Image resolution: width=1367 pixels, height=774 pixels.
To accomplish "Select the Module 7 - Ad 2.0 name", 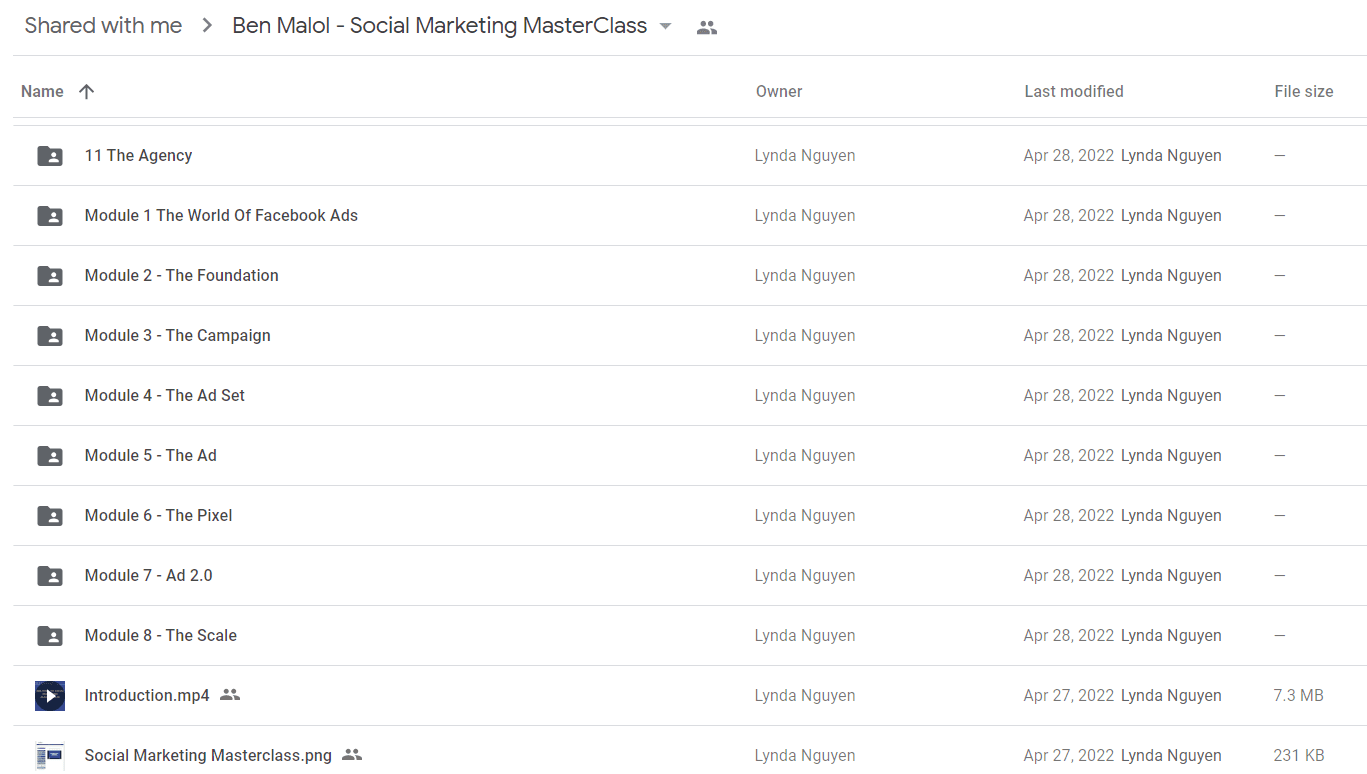I will pyautogui.click(x=149, y=575).
